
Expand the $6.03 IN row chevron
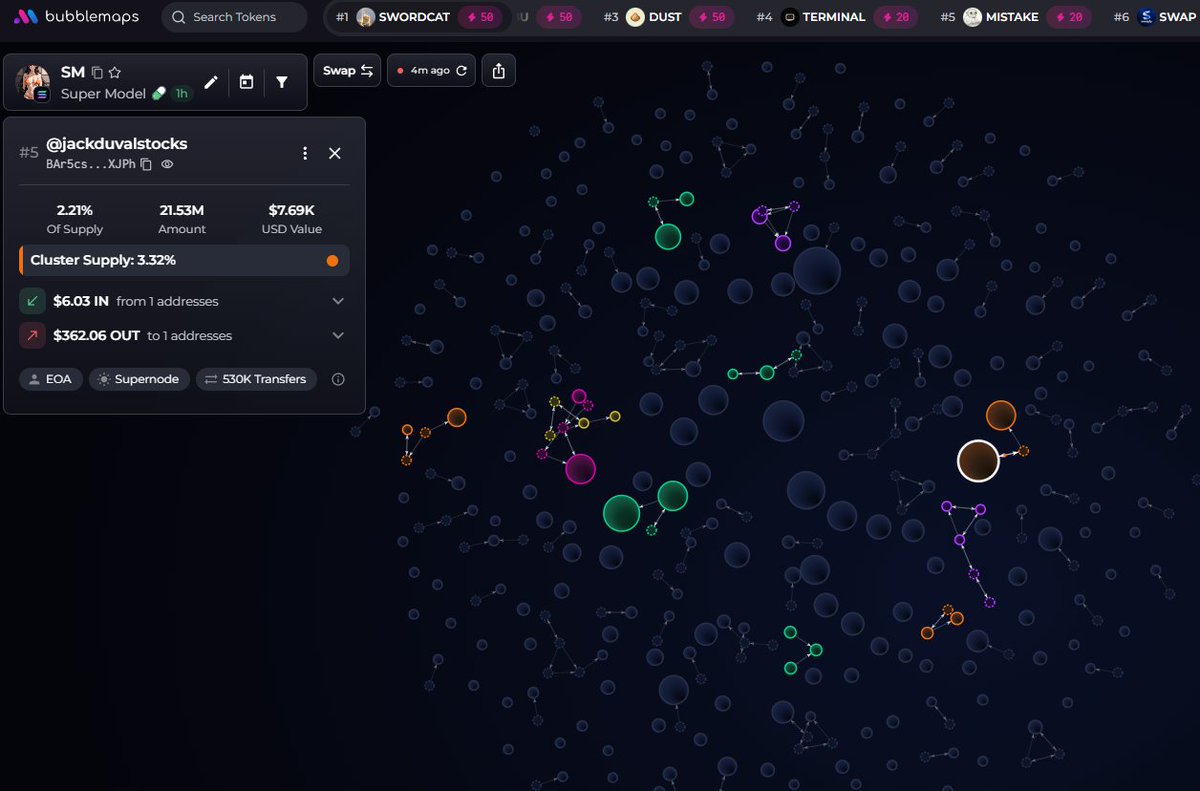click(338, 301)
